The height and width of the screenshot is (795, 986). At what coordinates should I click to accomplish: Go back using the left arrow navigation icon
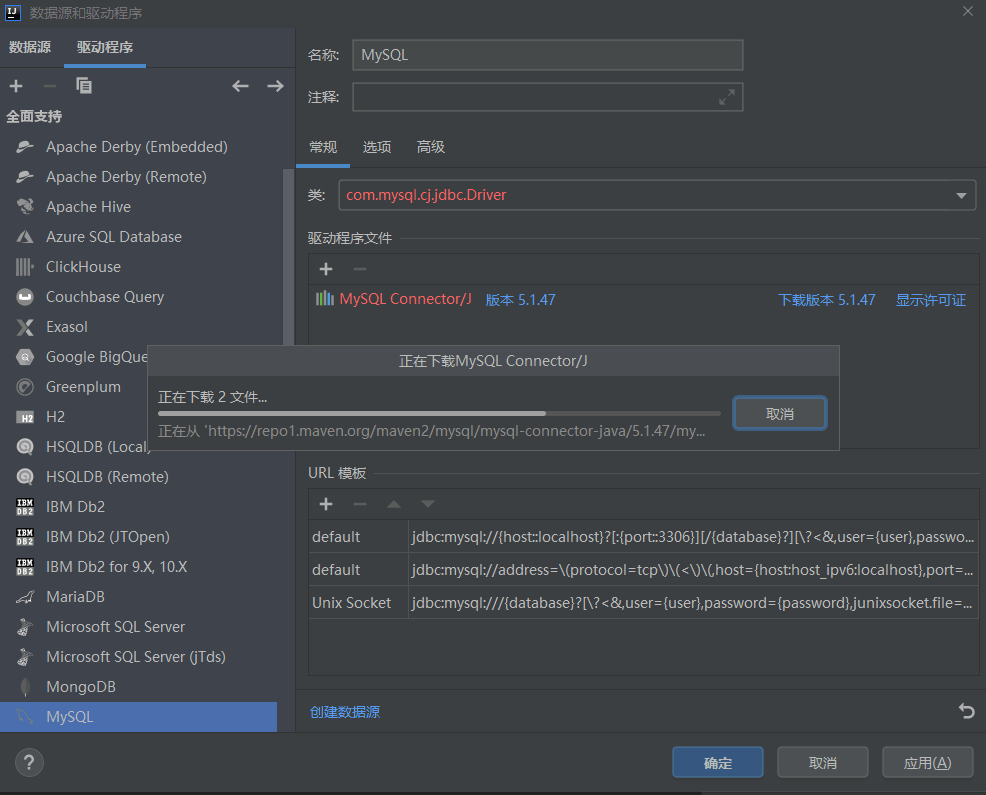(240, 86)
